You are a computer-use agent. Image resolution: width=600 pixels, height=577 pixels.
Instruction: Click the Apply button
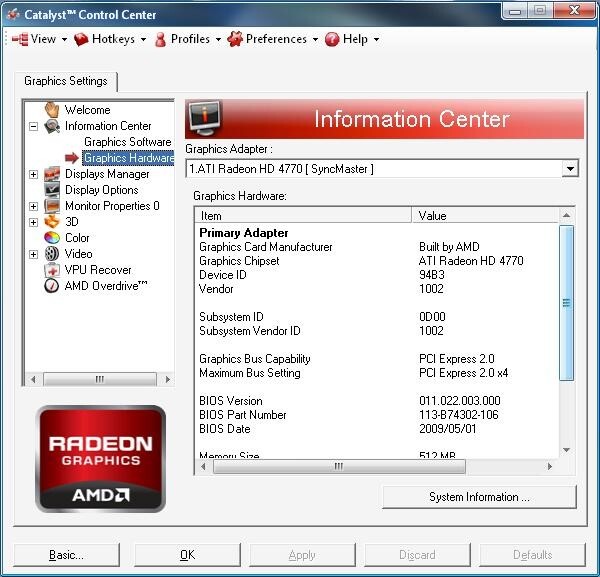302,555
